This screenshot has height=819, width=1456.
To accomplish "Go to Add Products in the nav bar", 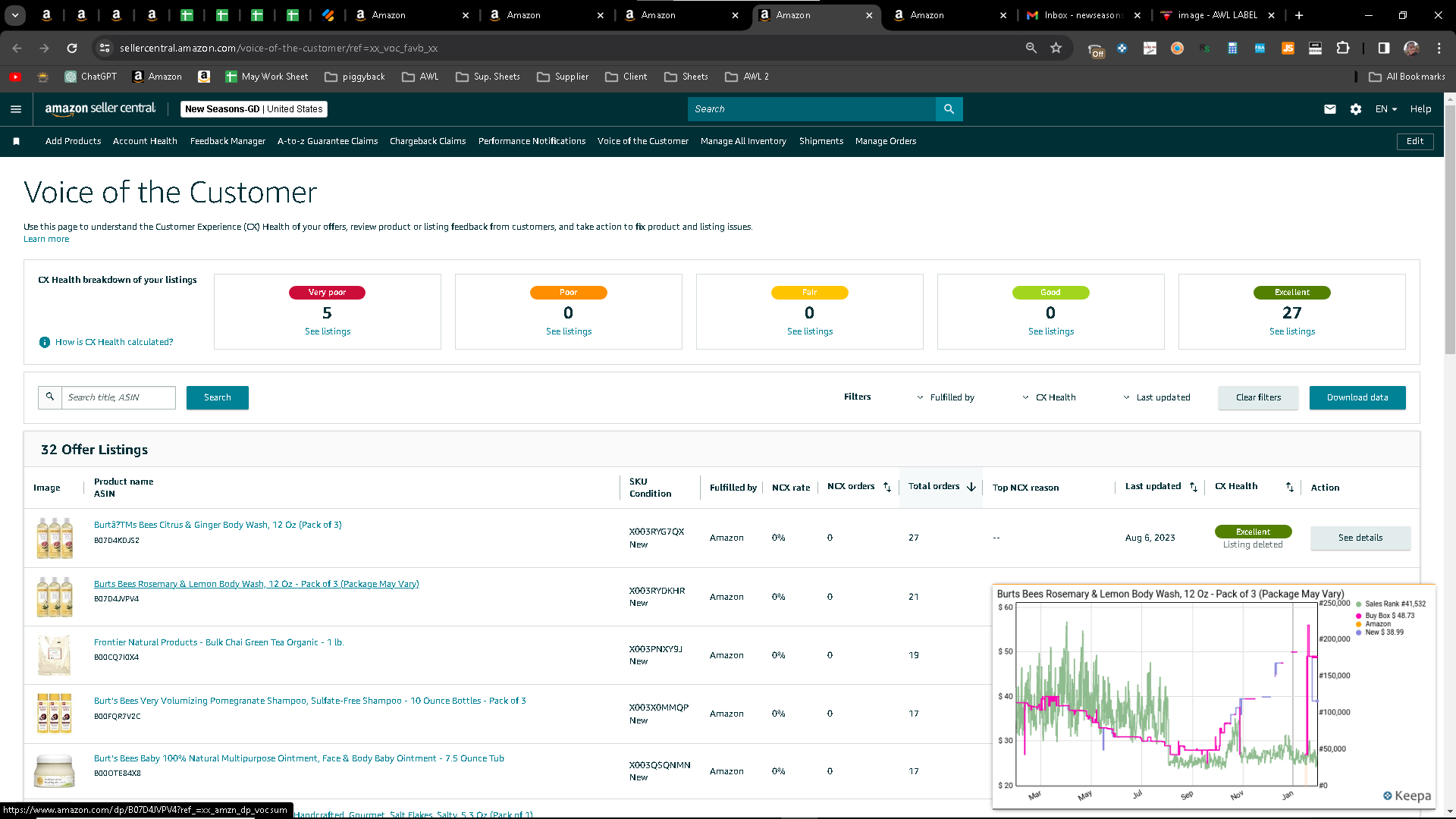I will pyautogui.click(x=73, y=141).
